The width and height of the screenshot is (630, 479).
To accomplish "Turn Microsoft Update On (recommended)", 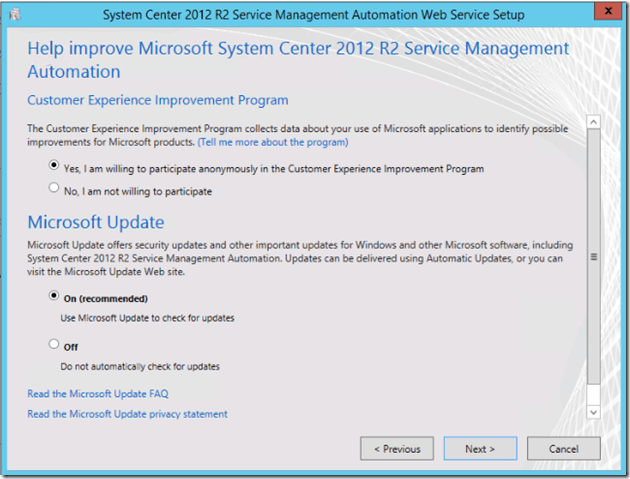I will [53, 297].
